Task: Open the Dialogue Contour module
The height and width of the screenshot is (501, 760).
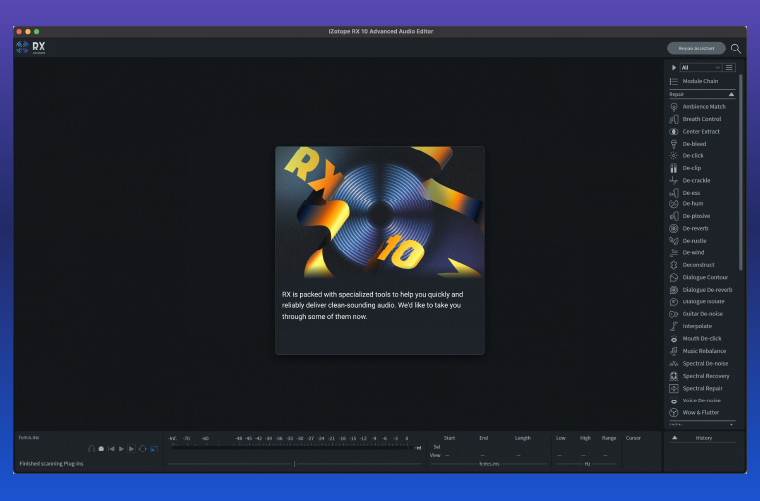Action: pyautogui.click(x=698, y=277)
